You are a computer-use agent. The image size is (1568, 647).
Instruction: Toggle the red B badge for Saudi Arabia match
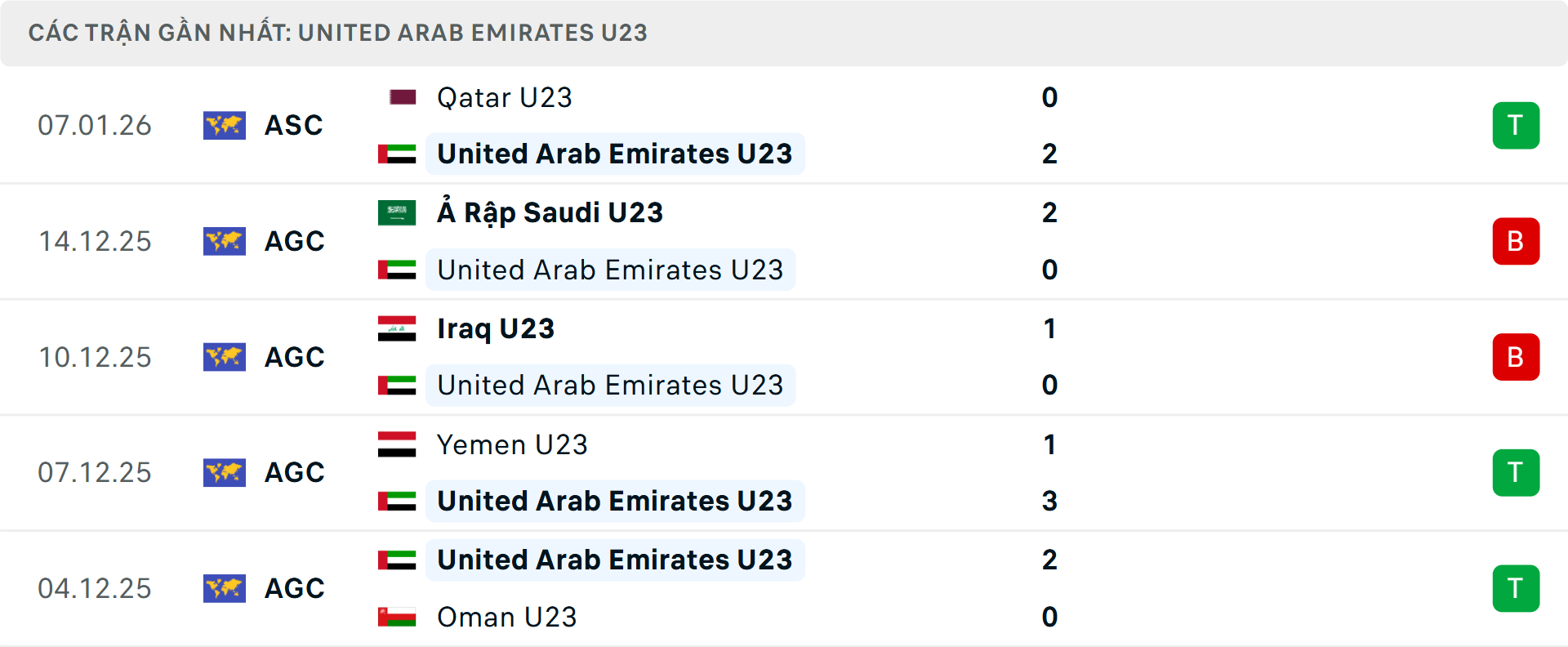point(1516,241)
